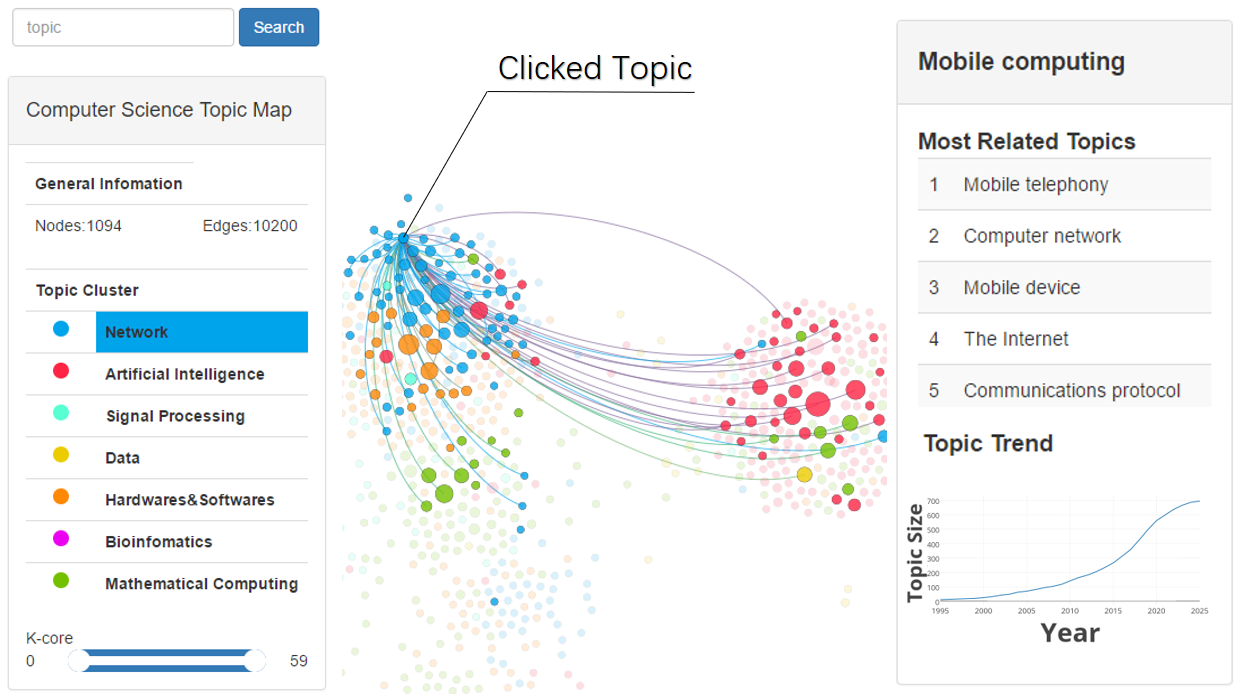Click the orange Hardwares&Softwares cluster dot
Screen dimensions: 1238x694
pos(61,496)
